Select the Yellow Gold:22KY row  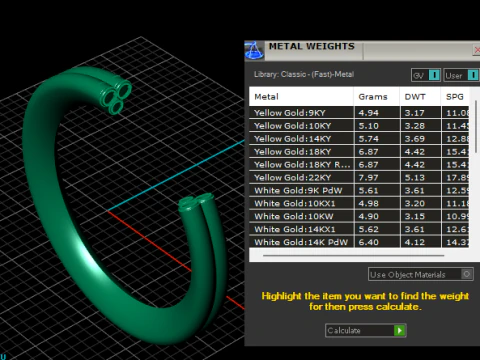[x=359, y=178]
